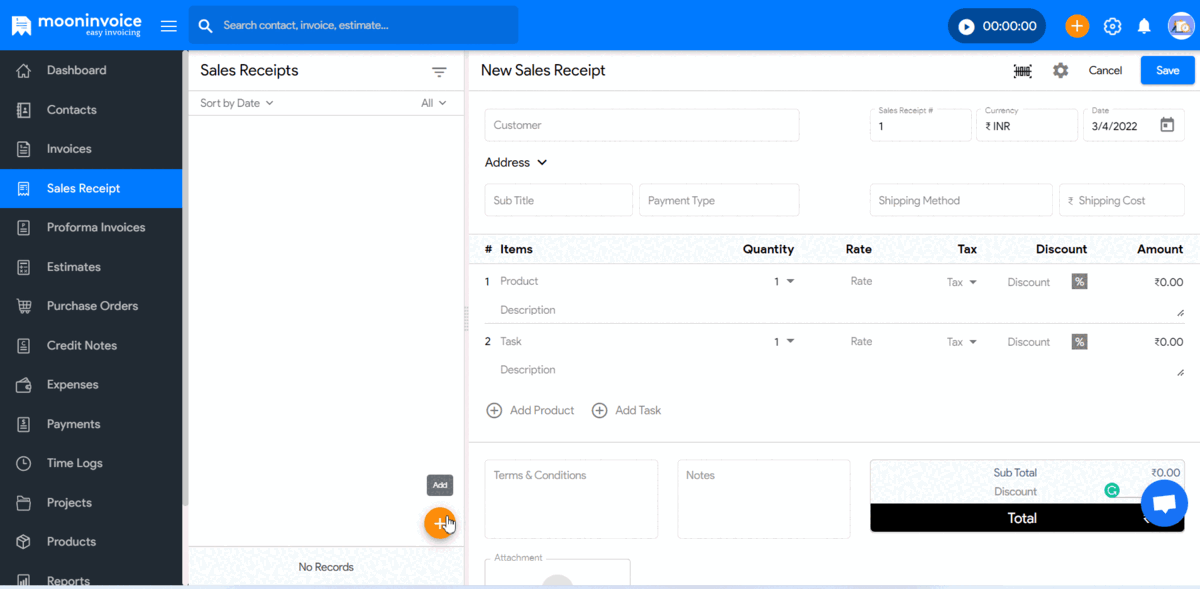This screenshot has height=589, width=1200.
Task: Toggle percent discount for Product row
Action: click(x=1079, y=282)
